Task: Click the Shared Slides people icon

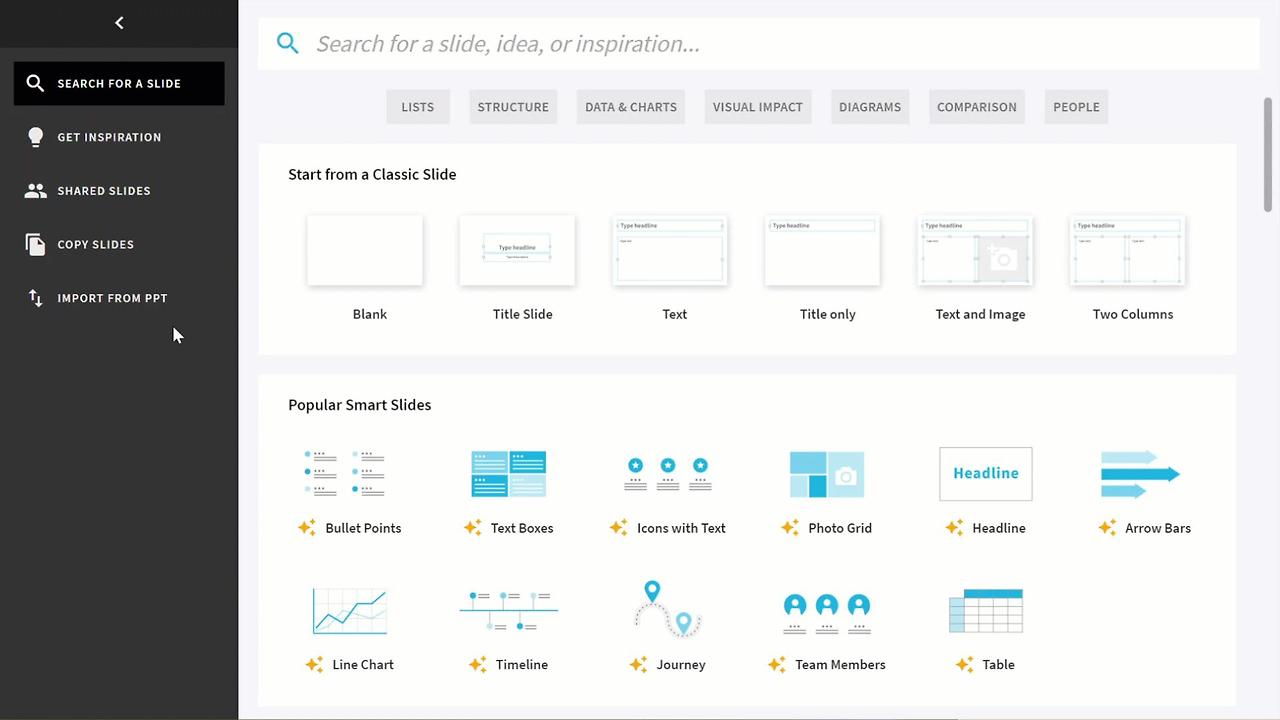Action: [x=35, y=191]
